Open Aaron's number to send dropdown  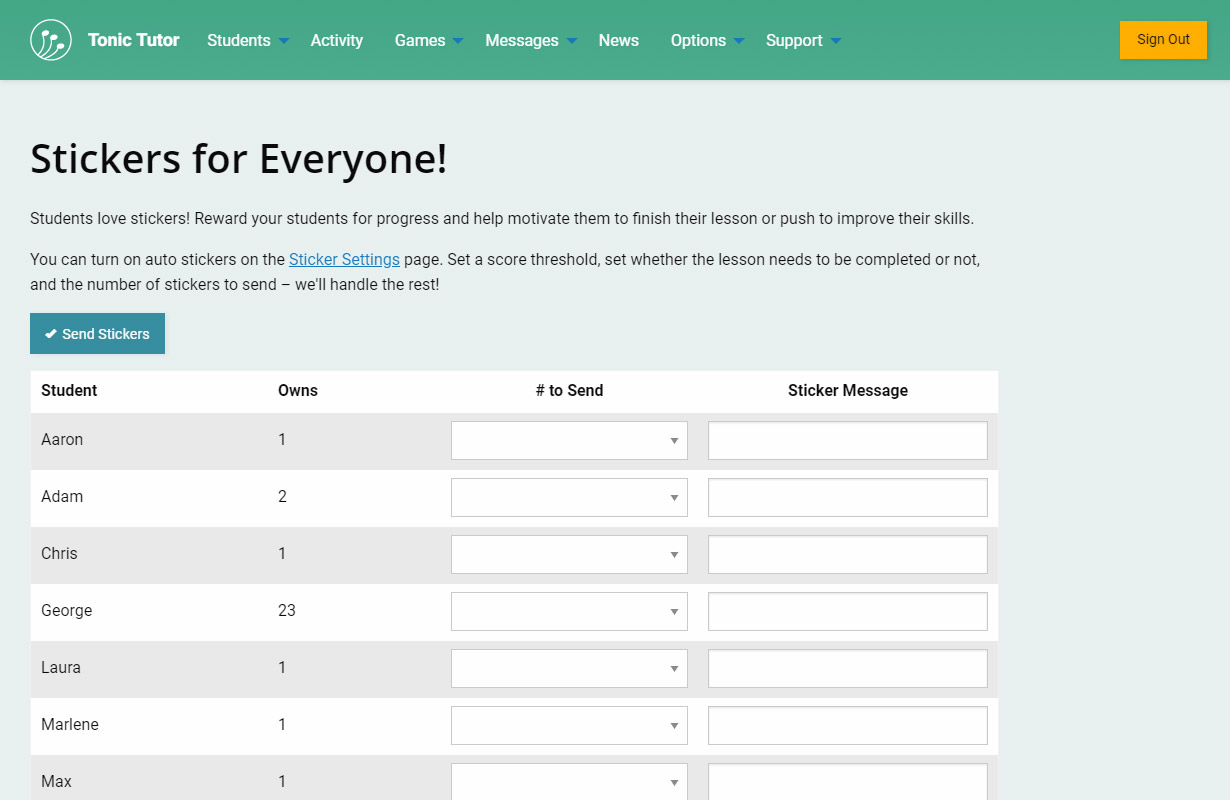(569, 440)
